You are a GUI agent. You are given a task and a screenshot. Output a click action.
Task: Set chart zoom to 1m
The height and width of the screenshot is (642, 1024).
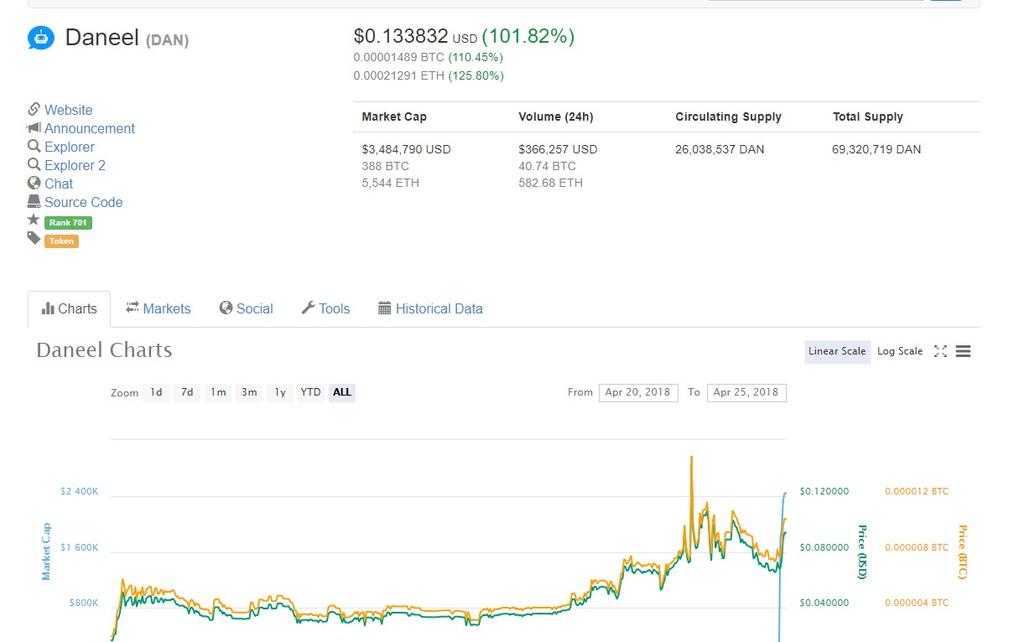(218, 393)
